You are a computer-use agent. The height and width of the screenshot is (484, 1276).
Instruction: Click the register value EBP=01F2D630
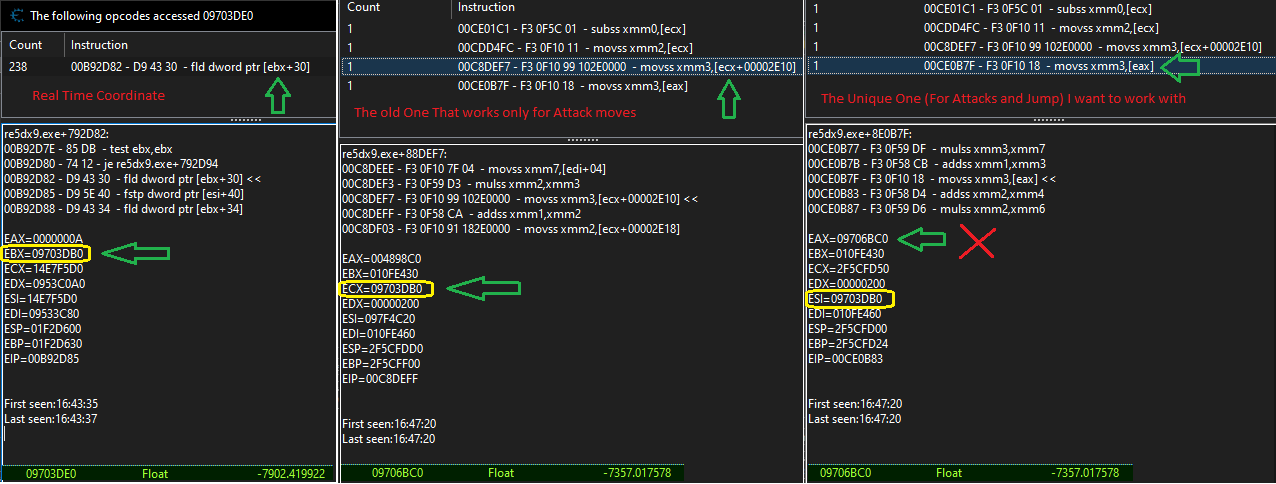click(43, 343)
